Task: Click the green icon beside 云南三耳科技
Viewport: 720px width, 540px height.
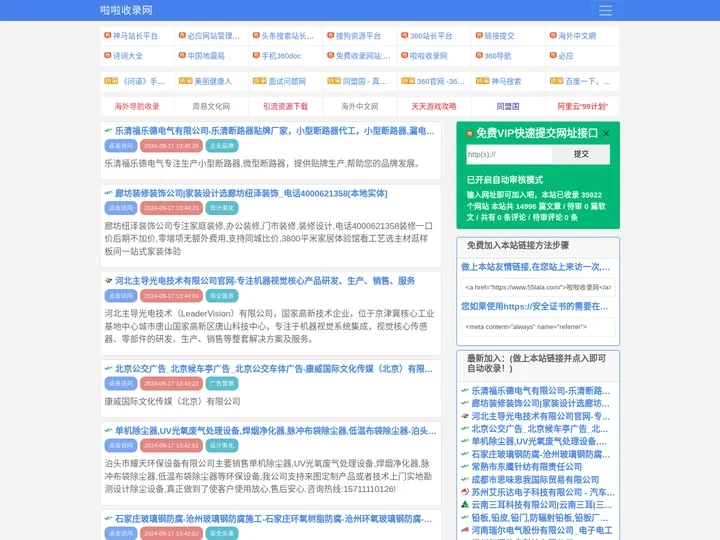Action: pyautogui.click(x=465, y=505)
